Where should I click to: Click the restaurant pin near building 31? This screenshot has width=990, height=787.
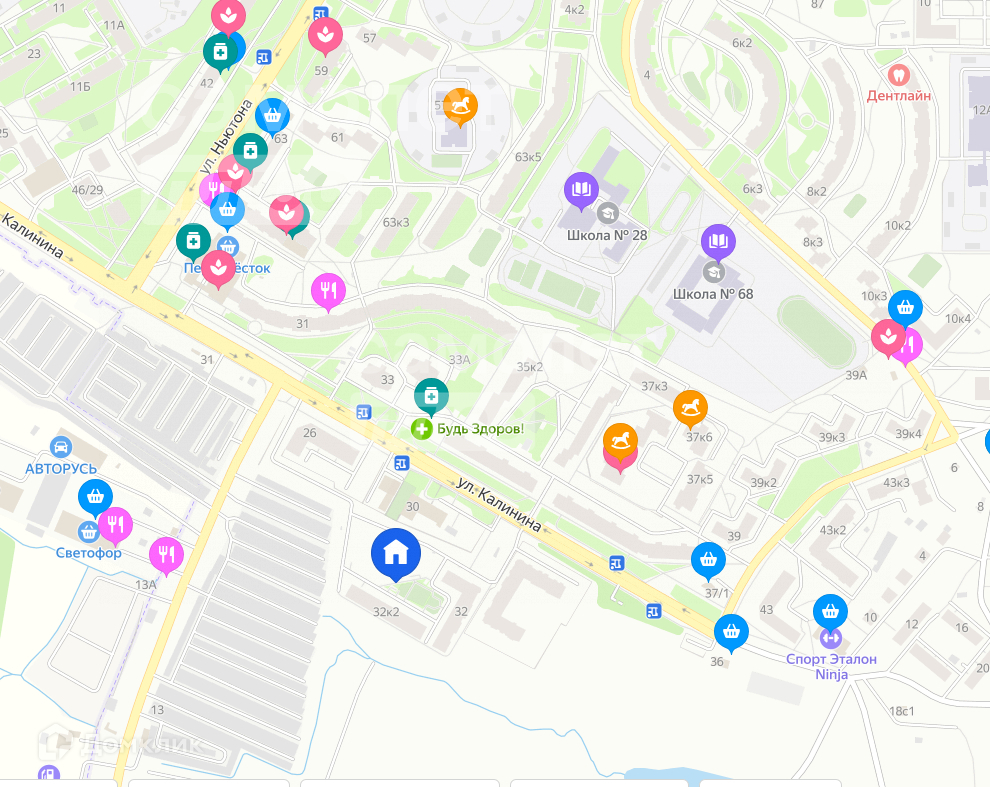click(x=328, y=292)
